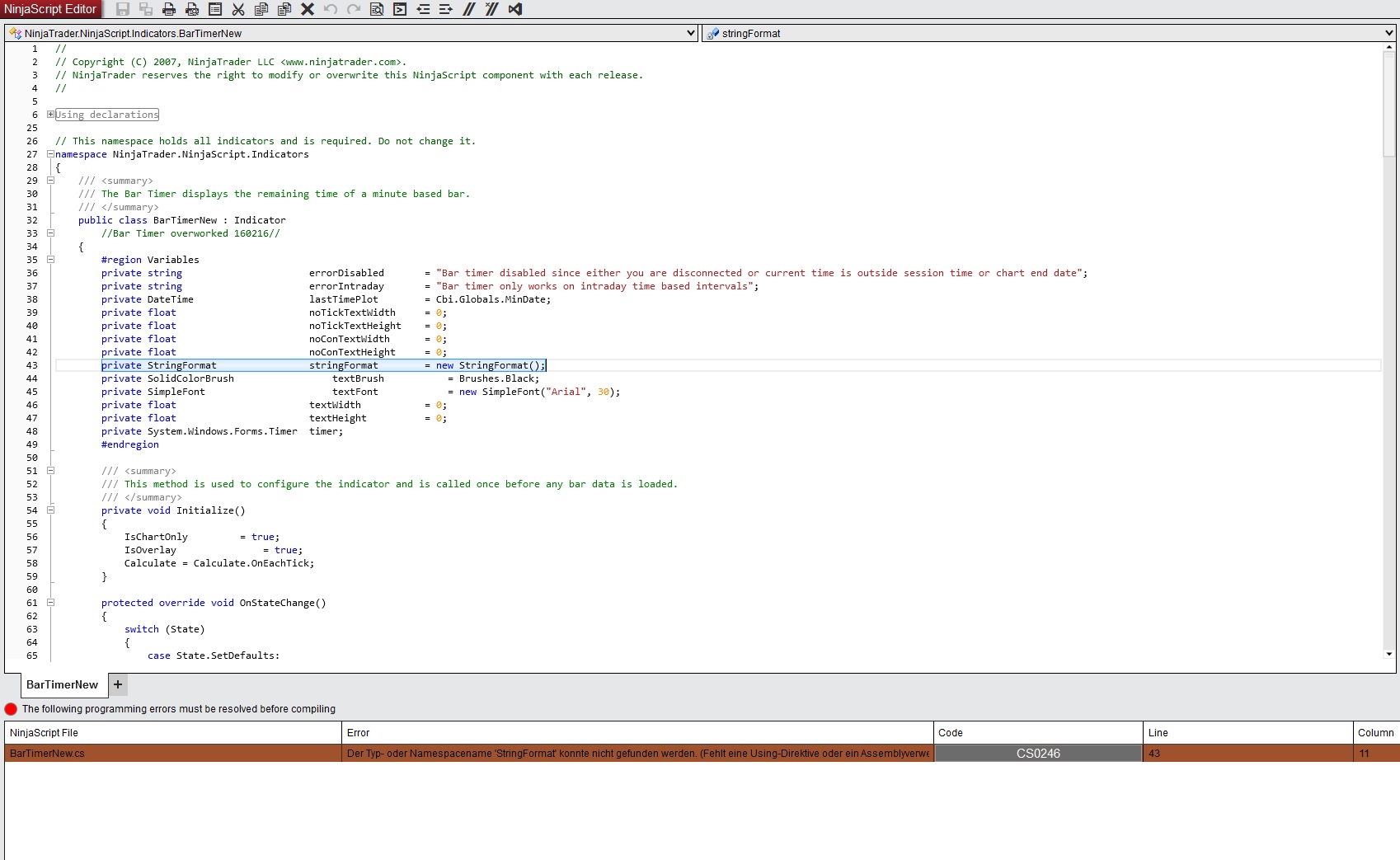Open the Find search icon

tap(377, 9)
